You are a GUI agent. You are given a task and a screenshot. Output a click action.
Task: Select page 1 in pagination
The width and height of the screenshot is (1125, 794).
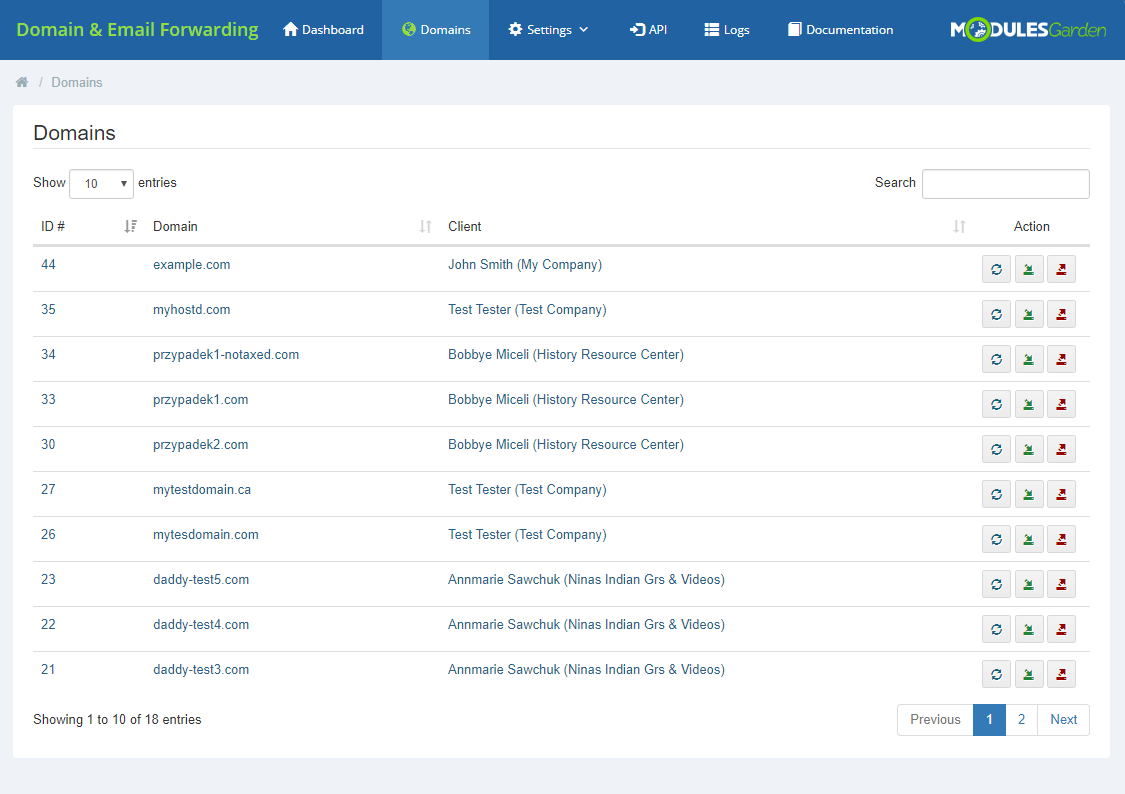click(x=989, y=719)
